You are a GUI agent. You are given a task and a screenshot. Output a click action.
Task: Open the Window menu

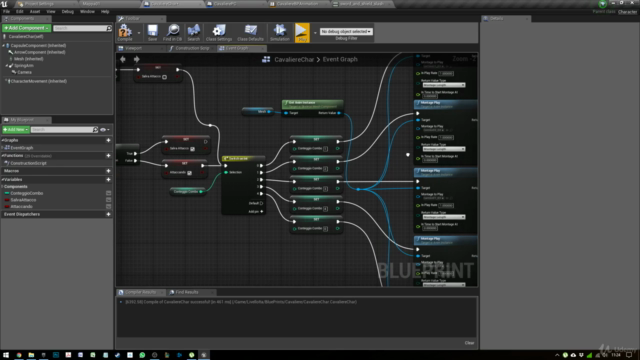coord(87,11)
